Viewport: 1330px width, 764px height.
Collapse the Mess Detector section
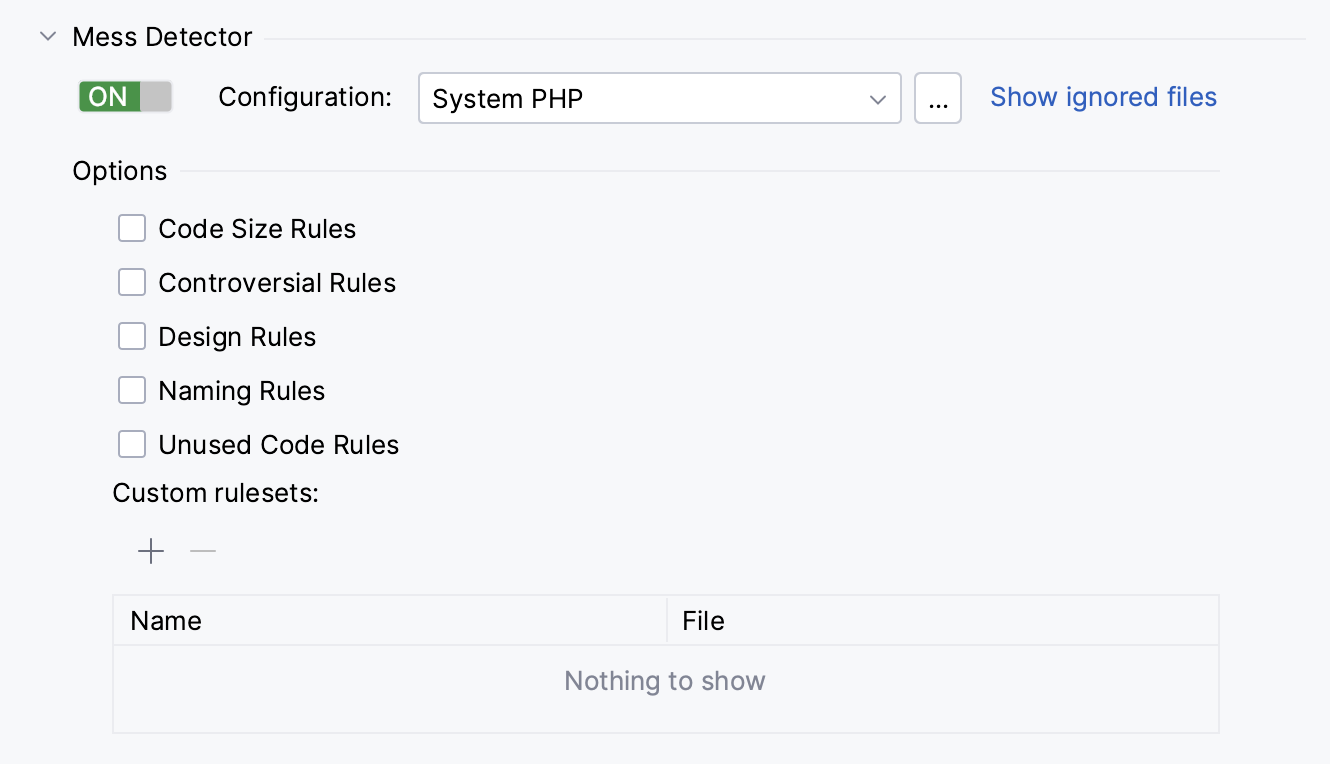pyautogui.click(x=46, y=36)
